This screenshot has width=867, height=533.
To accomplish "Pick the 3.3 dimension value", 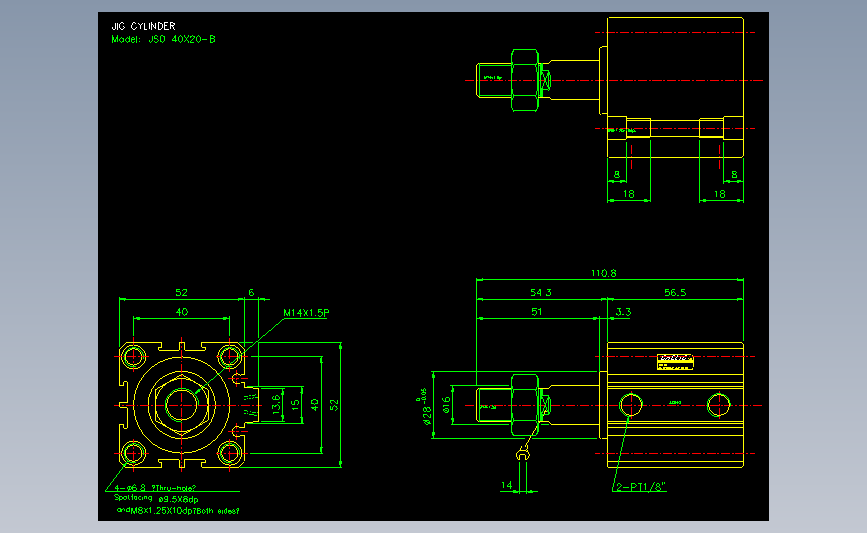I will pos(623,312).
